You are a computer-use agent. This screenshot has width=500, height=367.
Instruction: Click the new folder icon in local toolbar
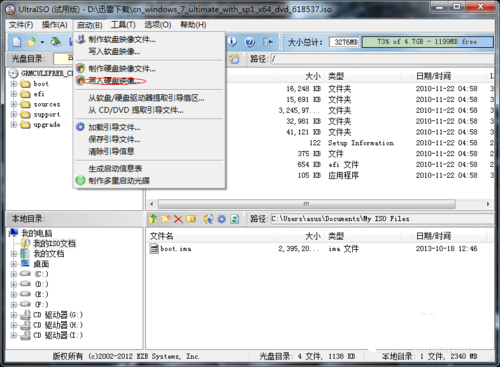(x=166, y=219)
